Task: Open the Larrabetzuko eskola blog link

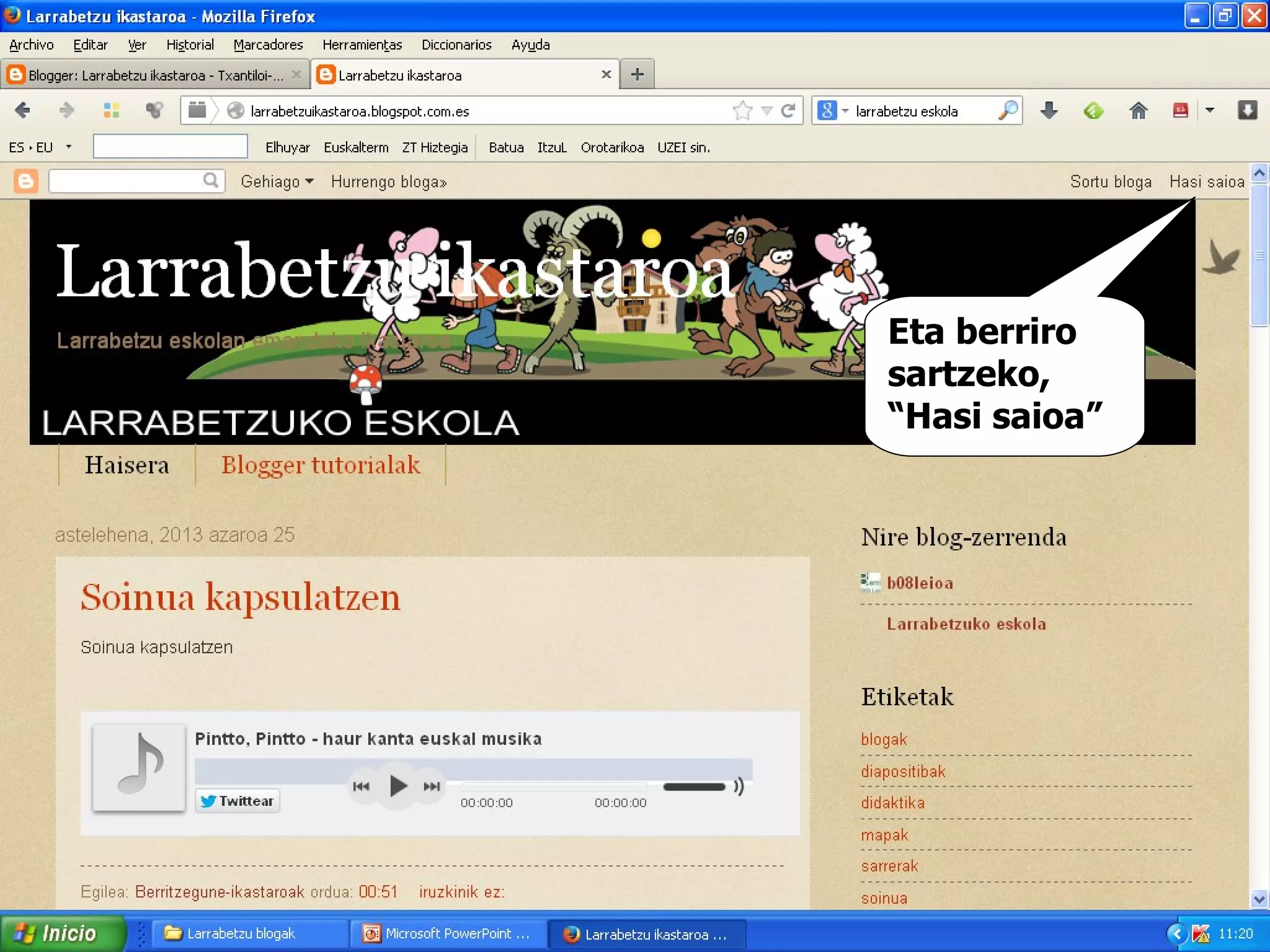Action: pyautogui.click(x=966, y=624)
